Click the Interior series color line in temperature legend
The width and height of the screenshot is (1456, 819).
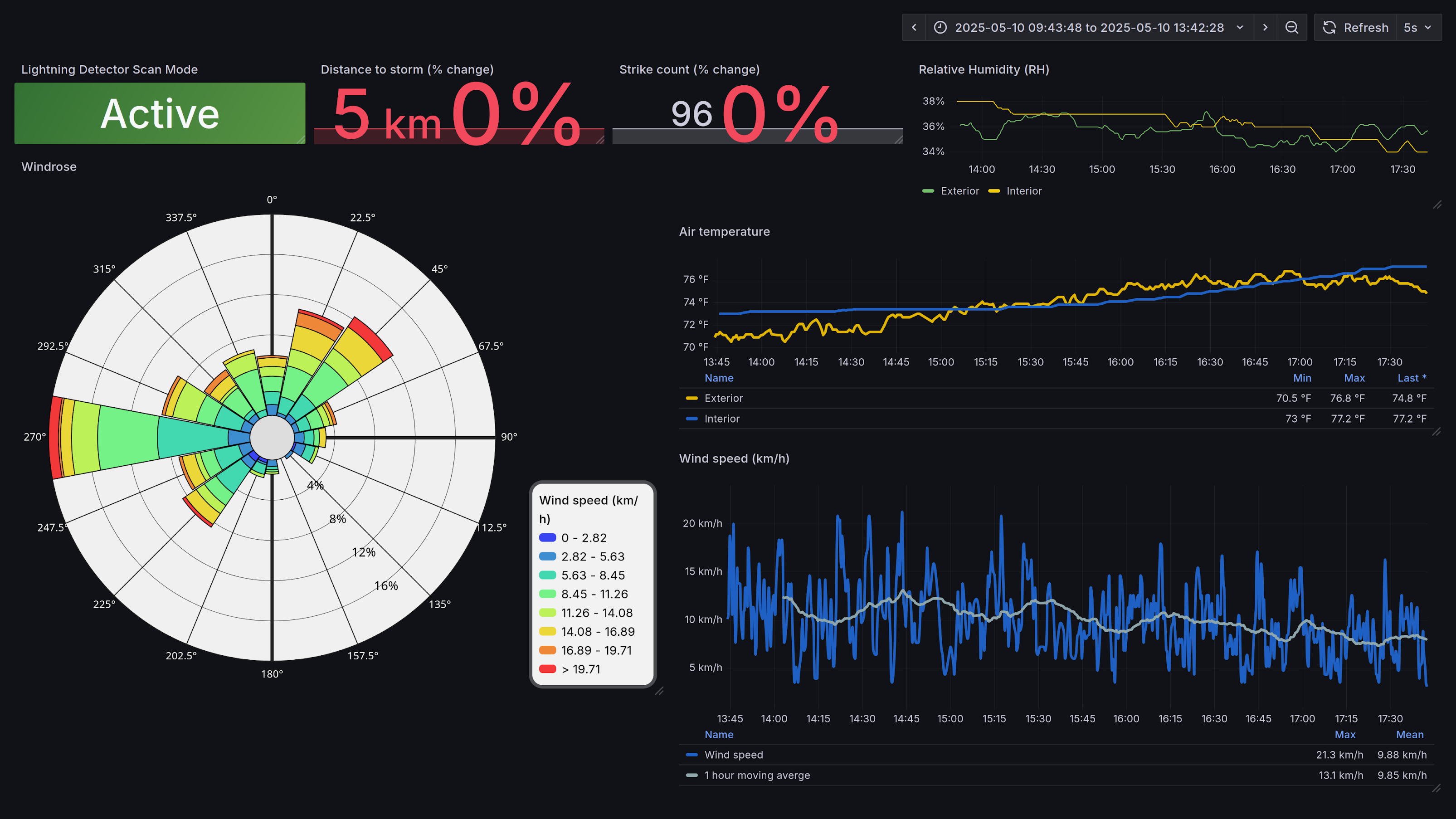[x=693, y=418]
